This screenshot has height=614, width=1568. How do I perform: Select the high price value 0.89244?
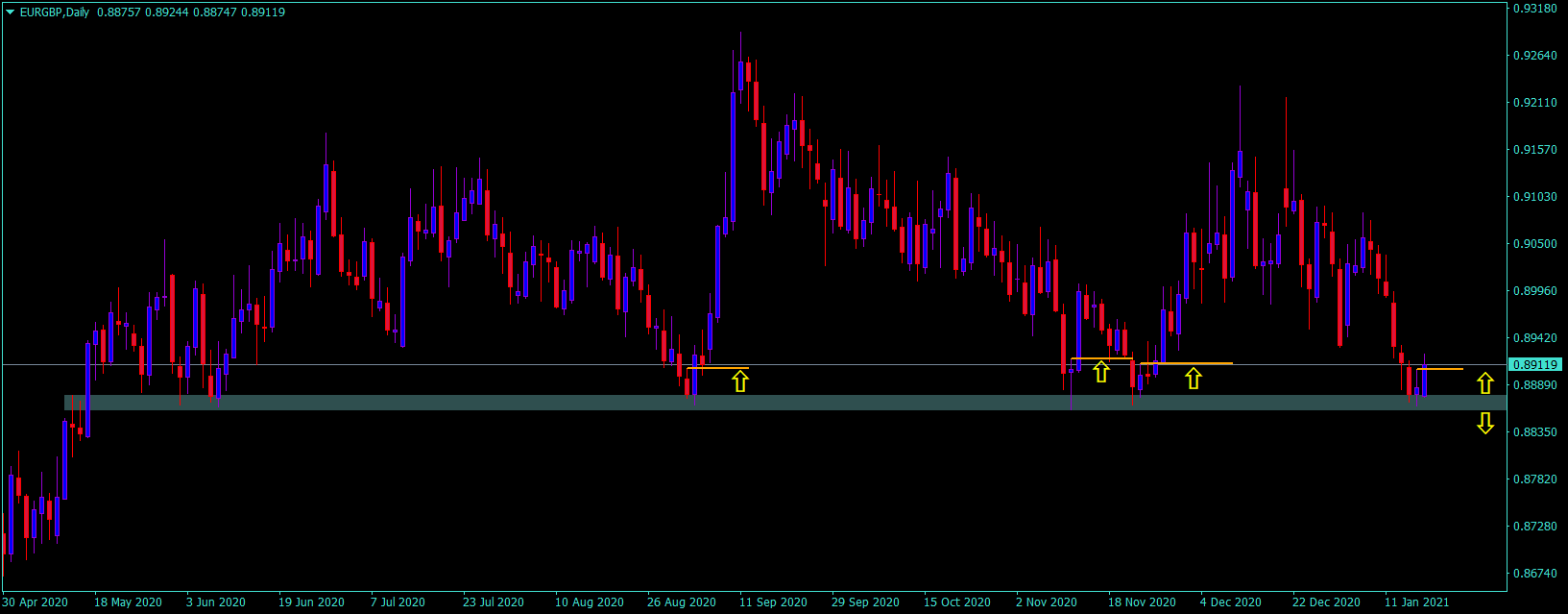(x=167, y=12)
